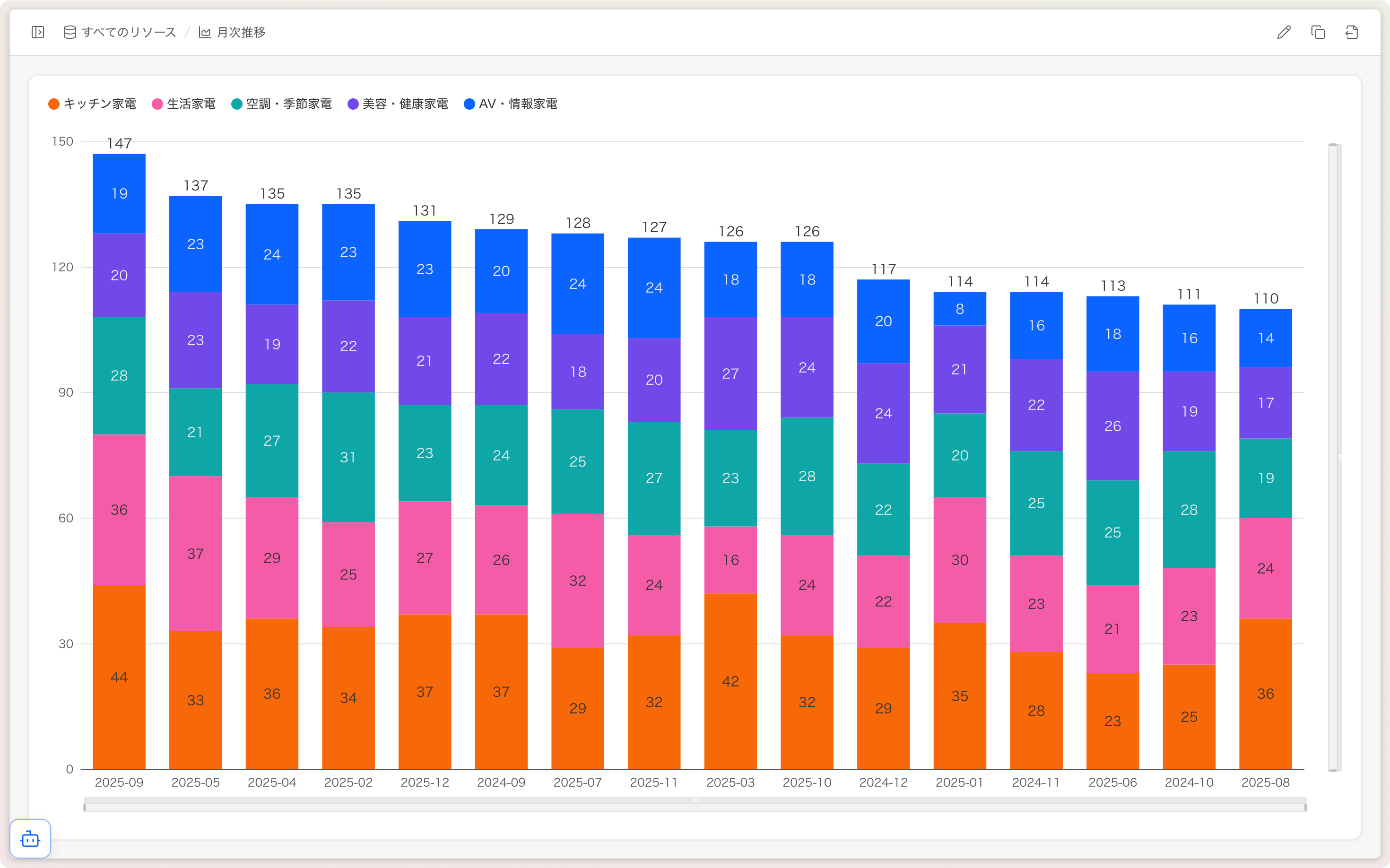
Task: Click the duplicate copy icon
Action: [x=1318, y=32]
